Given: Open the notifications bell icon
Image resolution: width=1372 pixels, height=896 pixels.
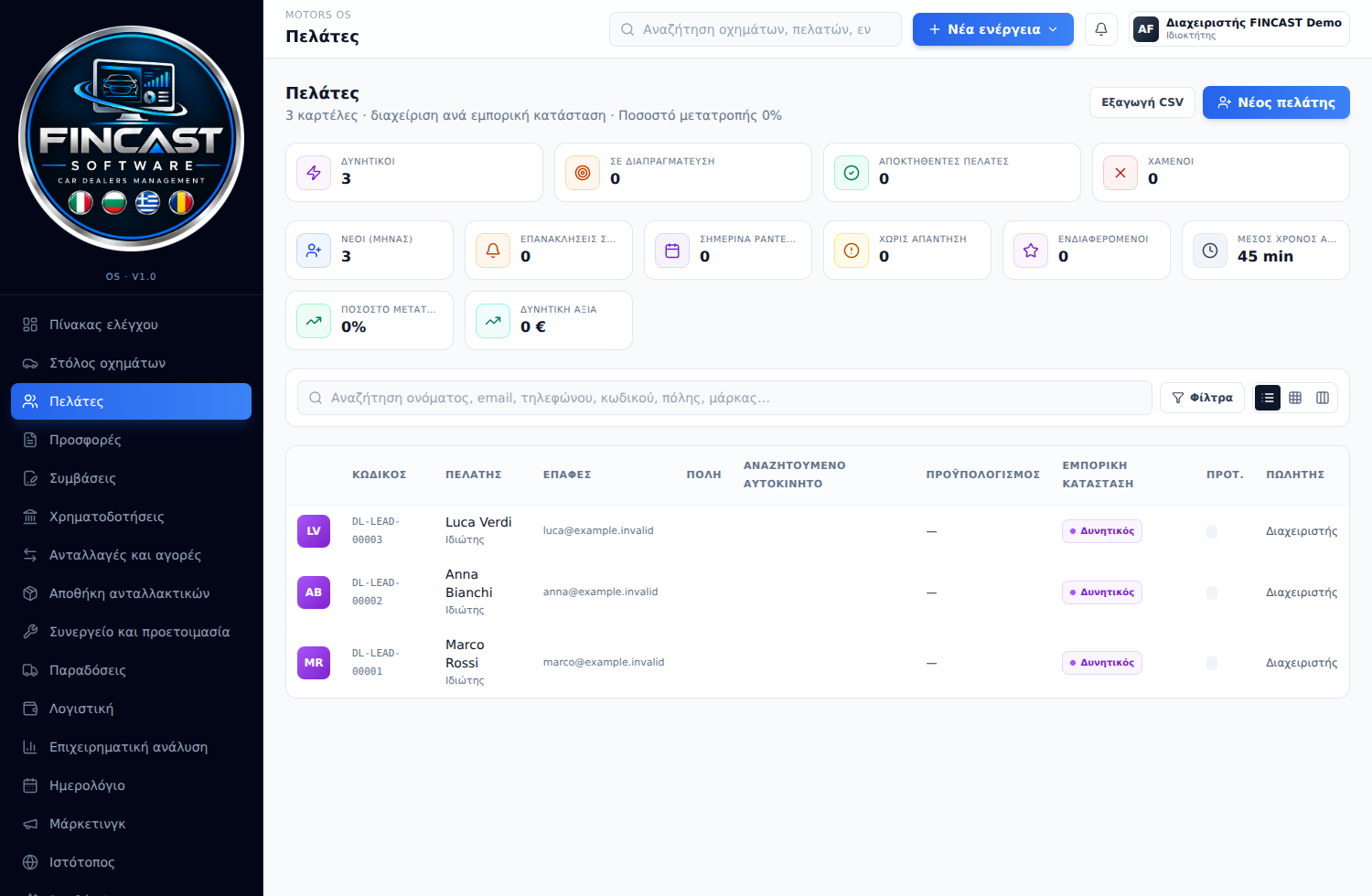Looking at the screenshot, I should coord(1101,29).
